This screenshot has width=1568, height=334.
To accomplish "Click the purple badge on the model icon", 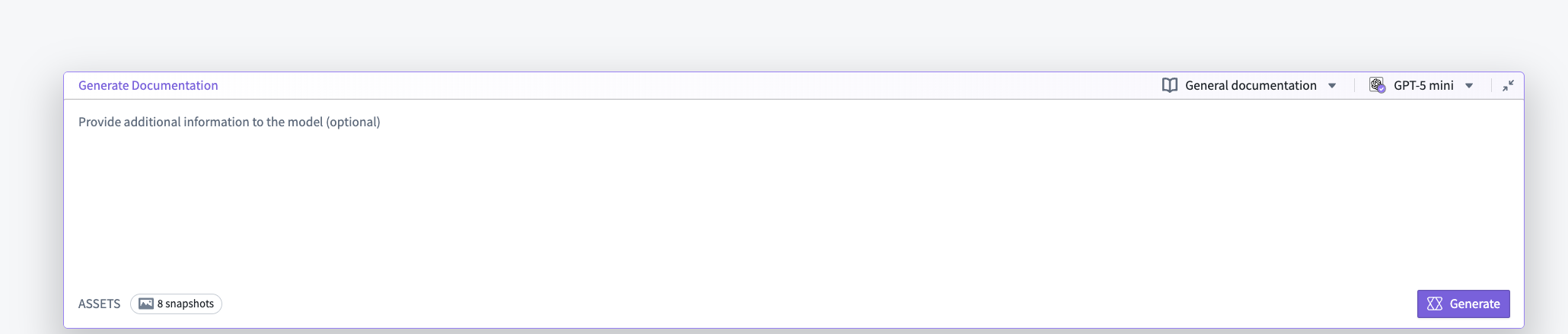I will [1382, 89].
